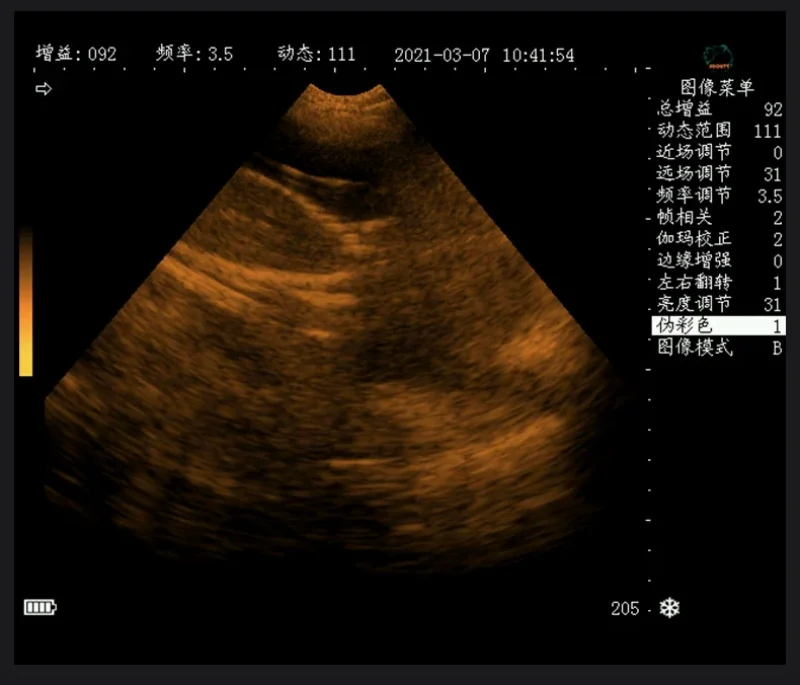
Task: Click the frame counter showing 205
Action: click(x=626, y=608)
